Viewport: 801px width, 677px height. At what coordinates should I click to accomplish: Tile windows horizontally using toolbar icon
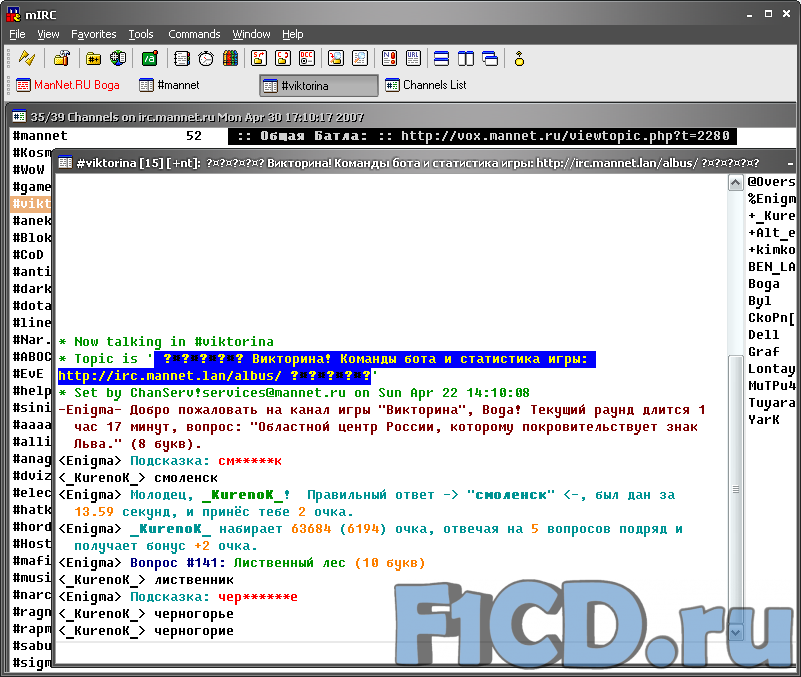click(441, 58)
